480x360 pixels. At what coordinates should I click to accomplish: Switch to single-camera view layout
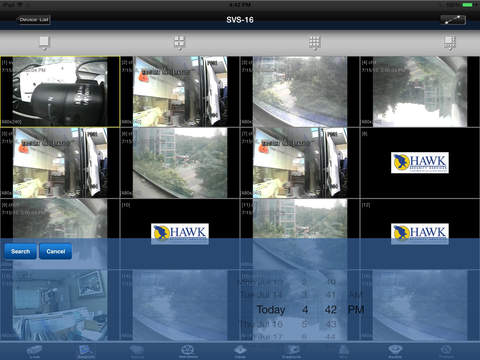[44, 43]
